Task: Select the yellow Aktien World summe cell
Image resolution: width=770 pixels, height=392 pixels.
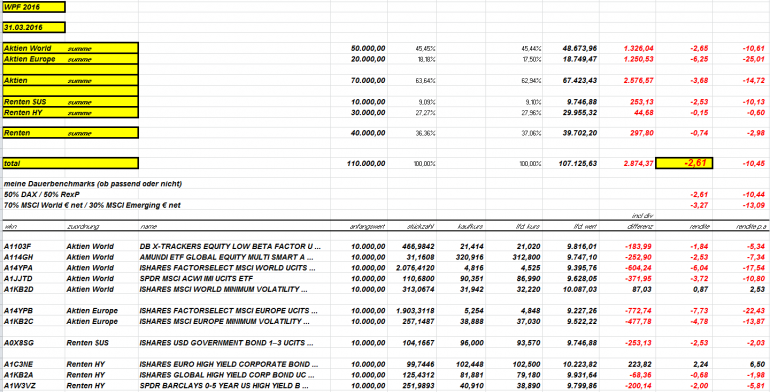Action: coord(70,48)
